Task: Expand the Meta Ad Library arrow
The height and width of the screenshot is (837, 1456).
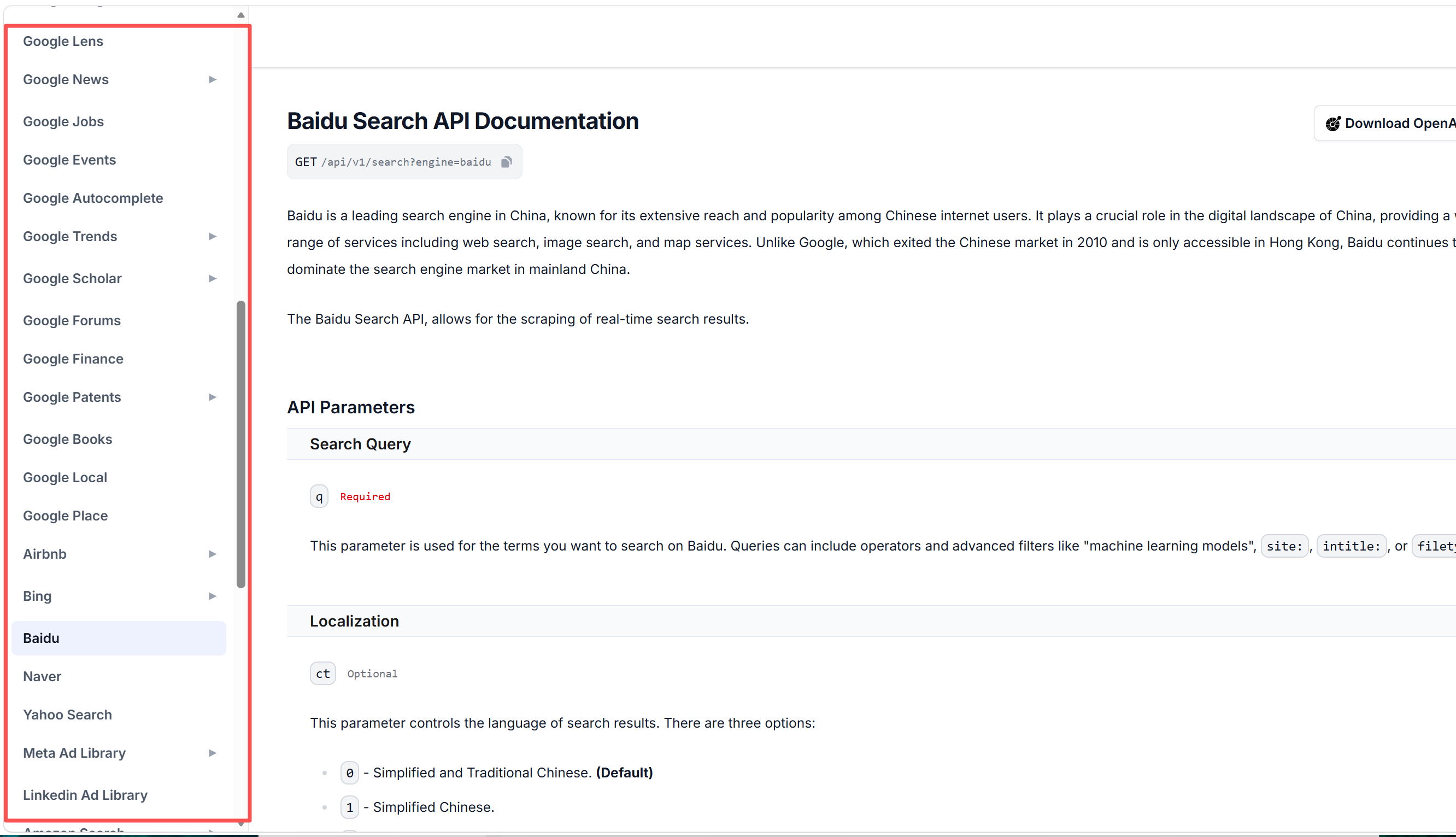Action: 212,753
